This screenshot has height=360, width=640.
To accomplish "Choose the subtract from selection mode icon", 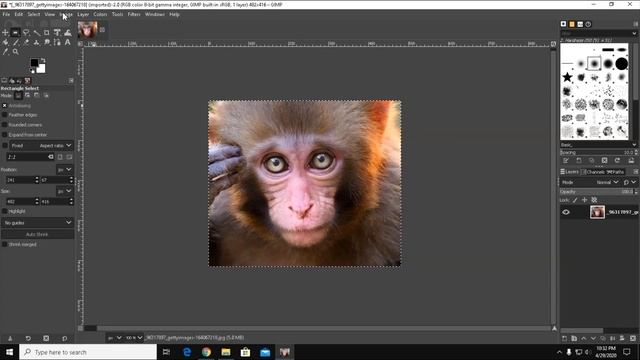I will click(x=37, y=96).
